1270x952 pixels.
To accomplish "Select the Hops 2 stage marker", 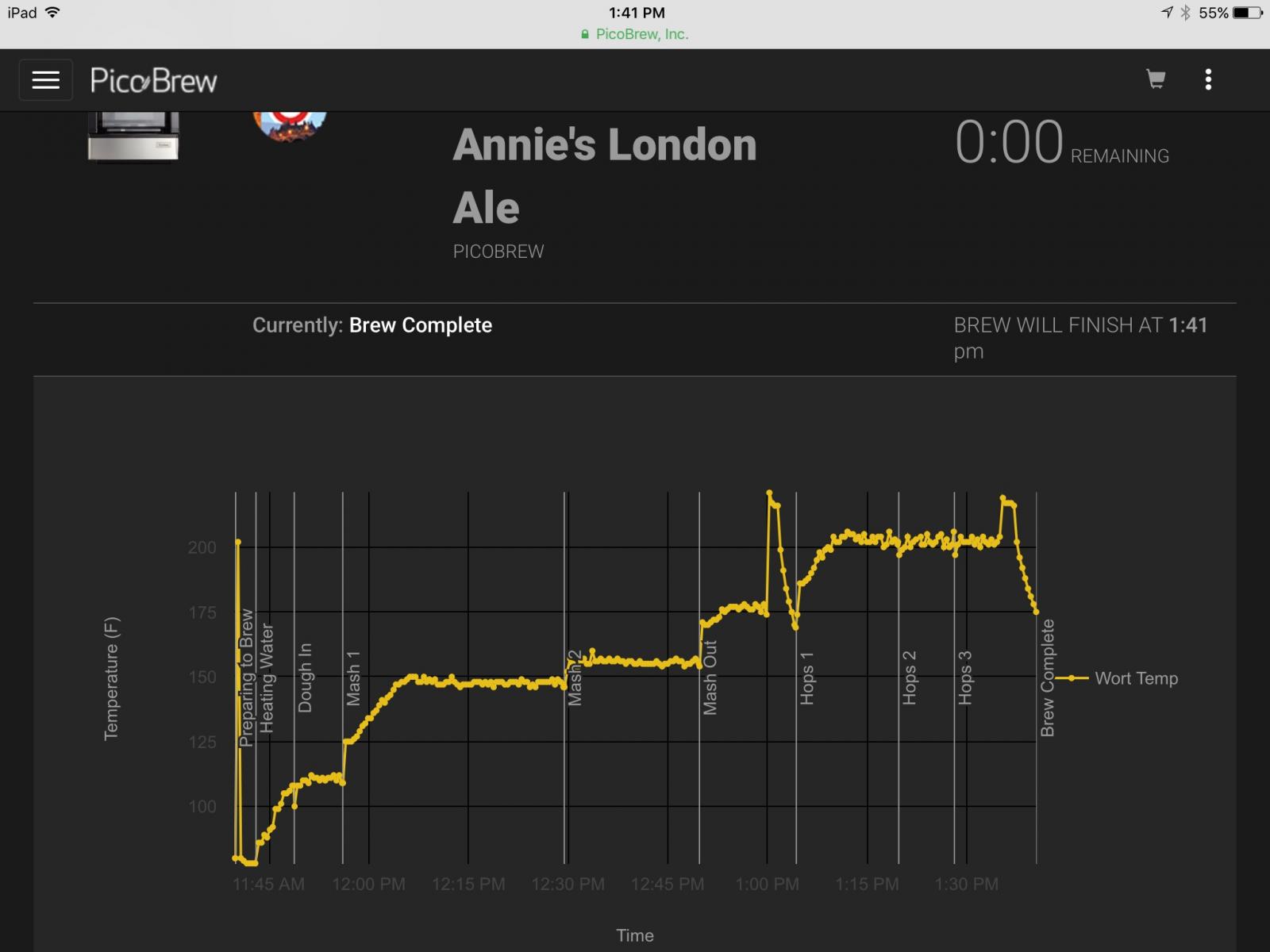I will [910, 678].
